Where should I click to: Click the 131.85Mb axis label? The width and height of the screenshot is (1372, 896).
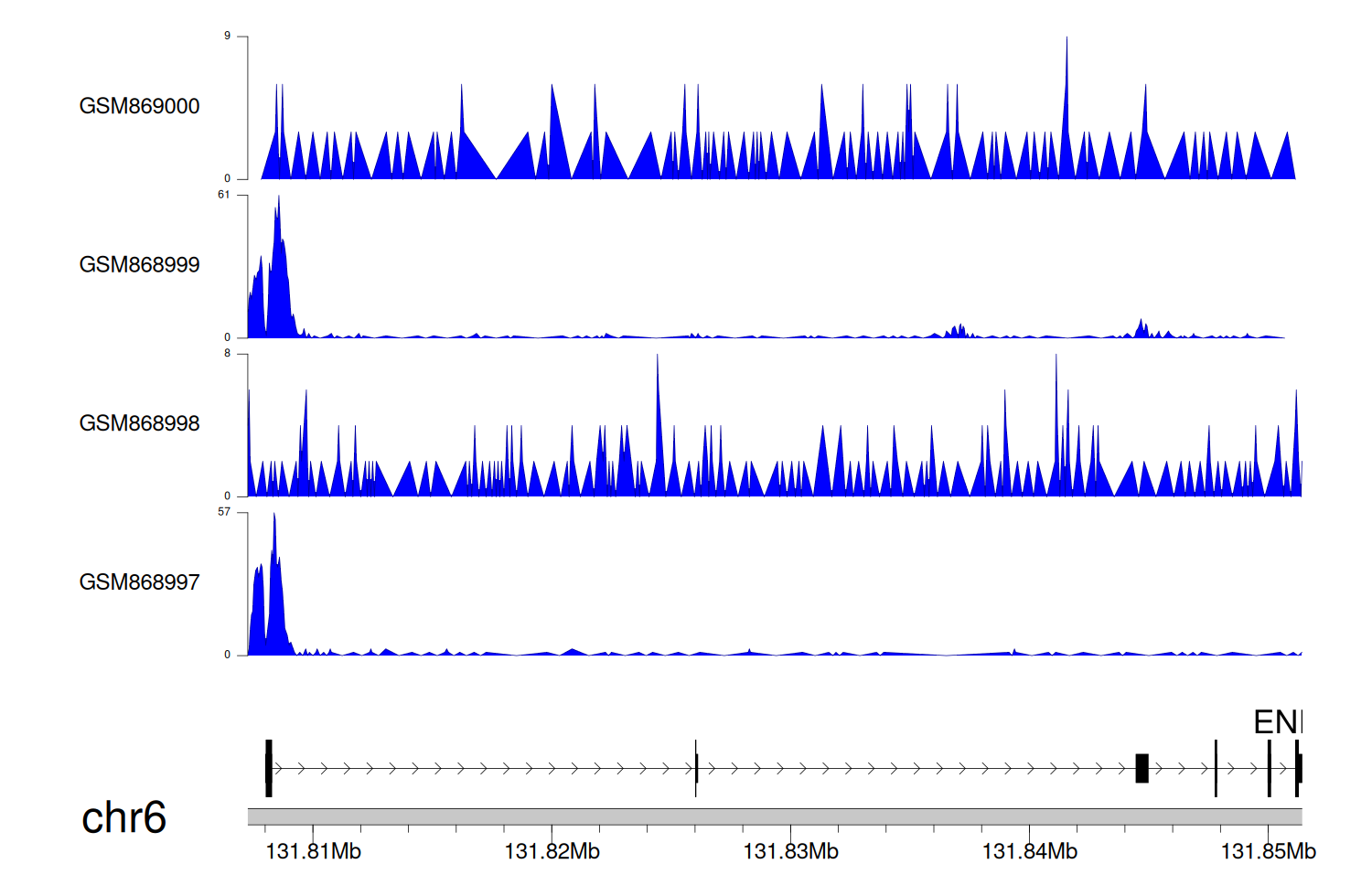click(x=1268, y=852)
